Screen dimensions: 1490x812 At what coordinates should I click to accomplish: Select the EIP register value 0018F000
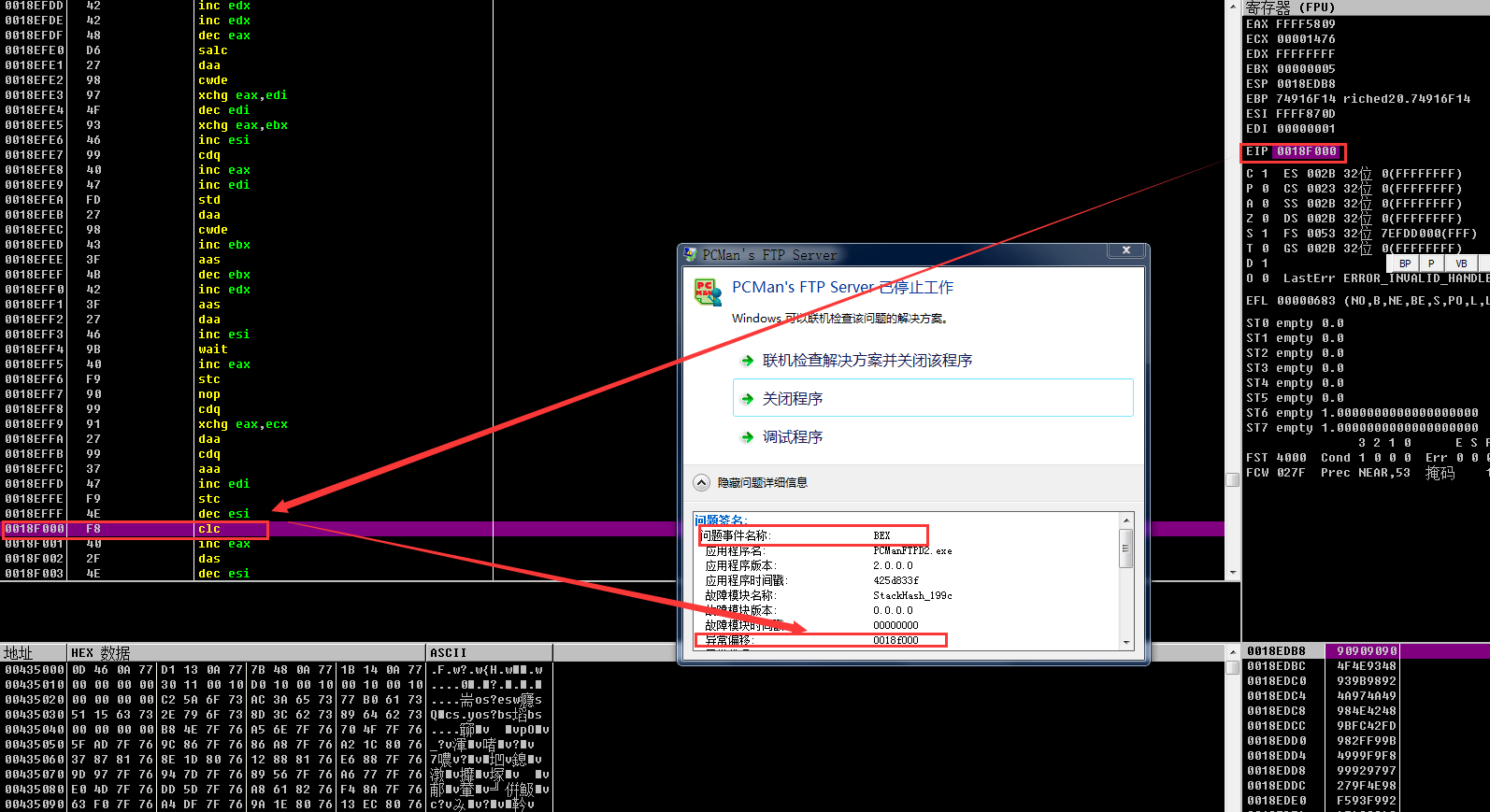click(x=1307, y=151)
